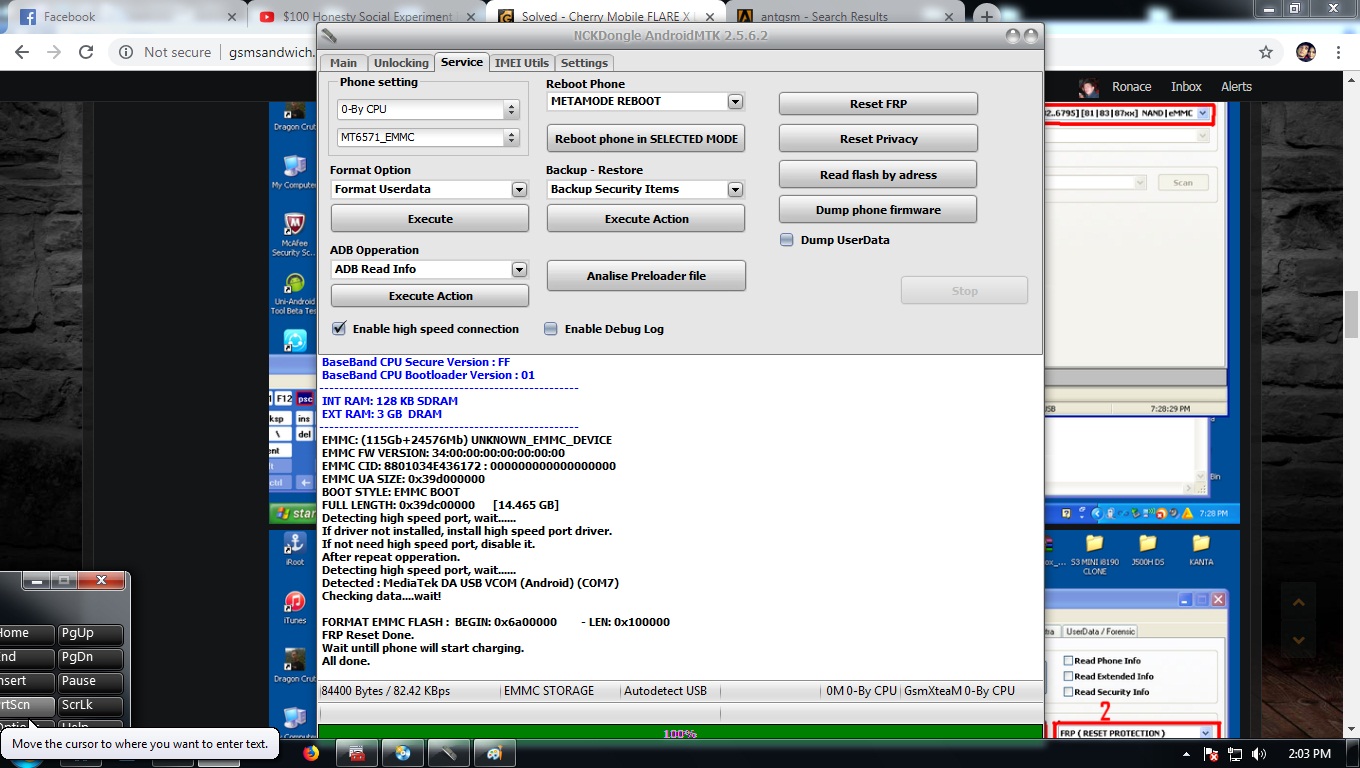Expand the METAMODE REBOOT dropdown
The height and width of the screenshot is (768, 1360).
pyautogui.click(x=735, y=101)
